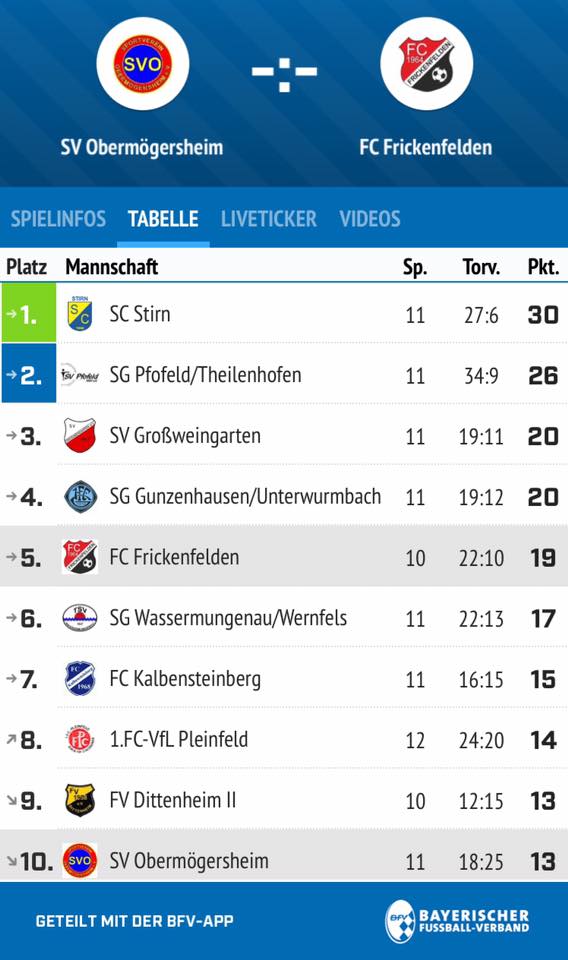Open the FC Frickenfelden club logo in header
The image size is (568, 960).
coord(426,64)
